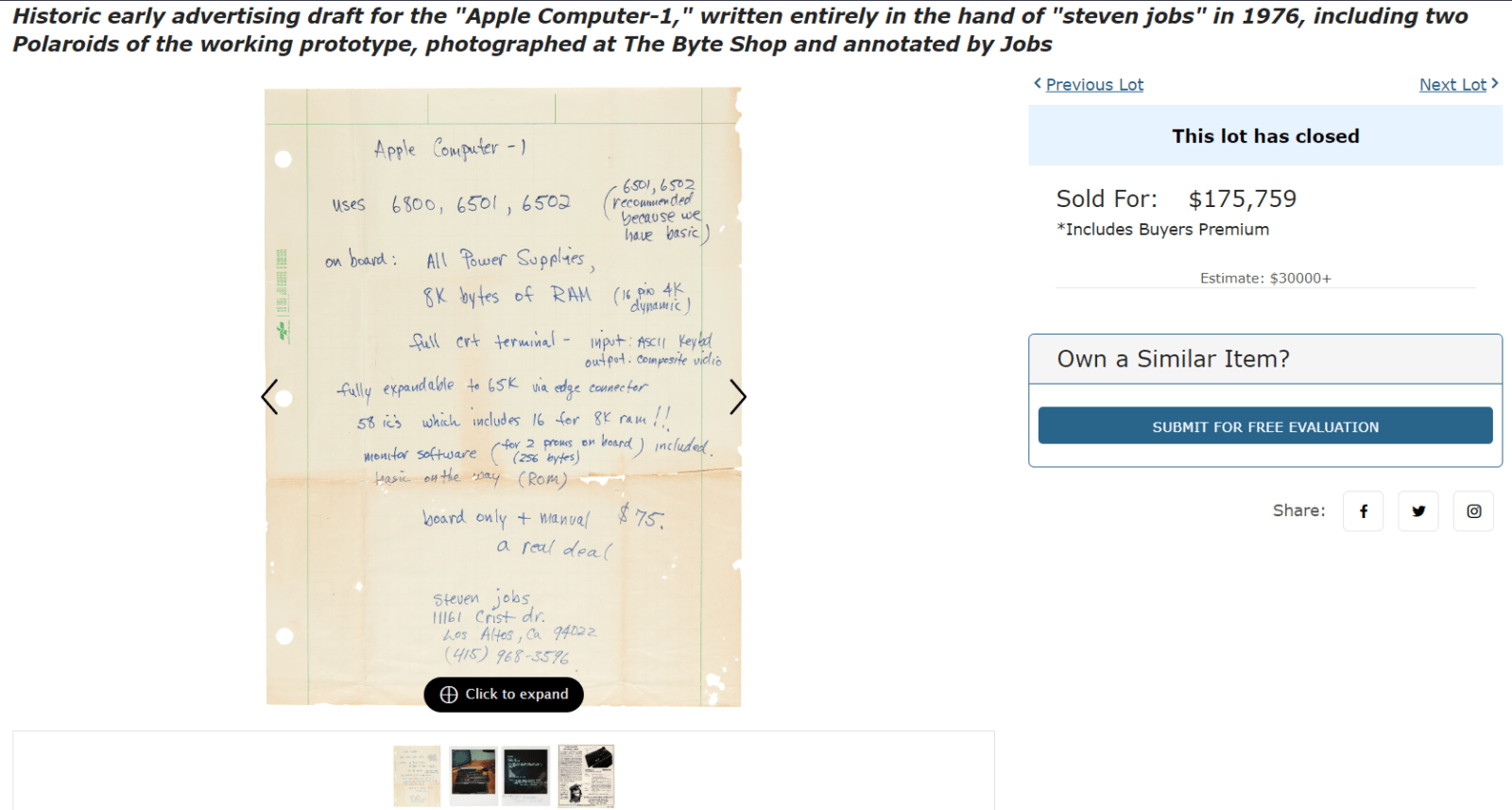1512x810 pixels.
Task: Click the circled plus expand icon
Action: 449,694
